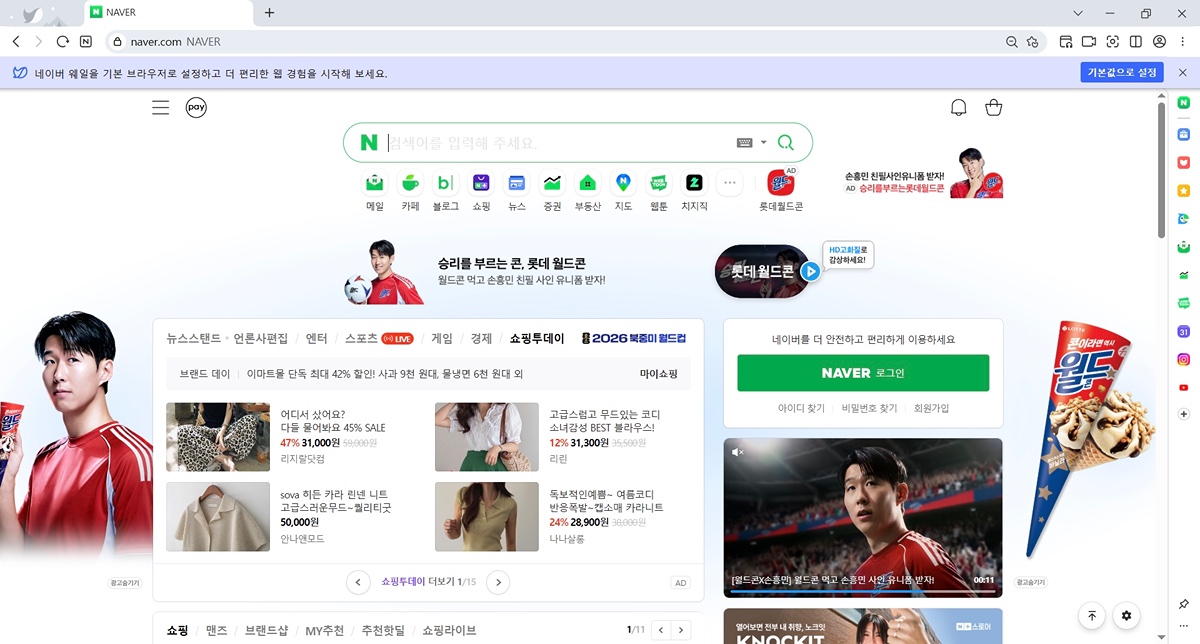Add a sidebar app with plus icon
Screen dimensions: 1200x644
[1184, 414]
